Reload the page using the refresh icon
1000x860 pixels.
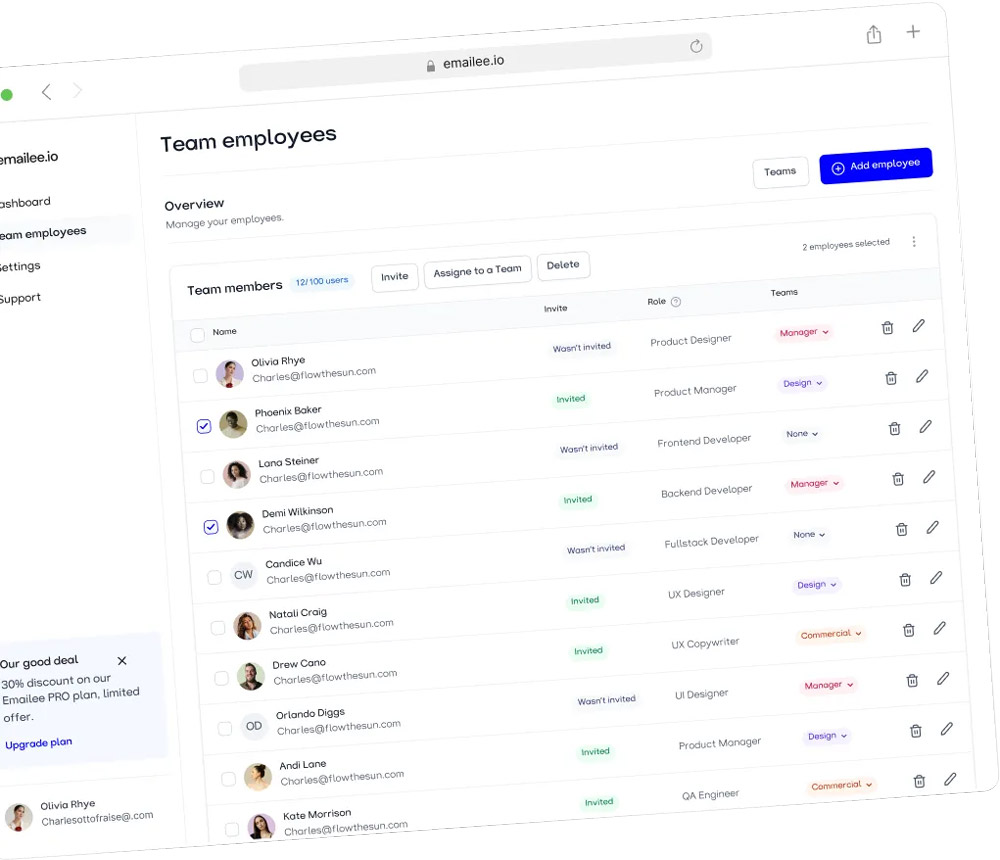click(696, 46)
